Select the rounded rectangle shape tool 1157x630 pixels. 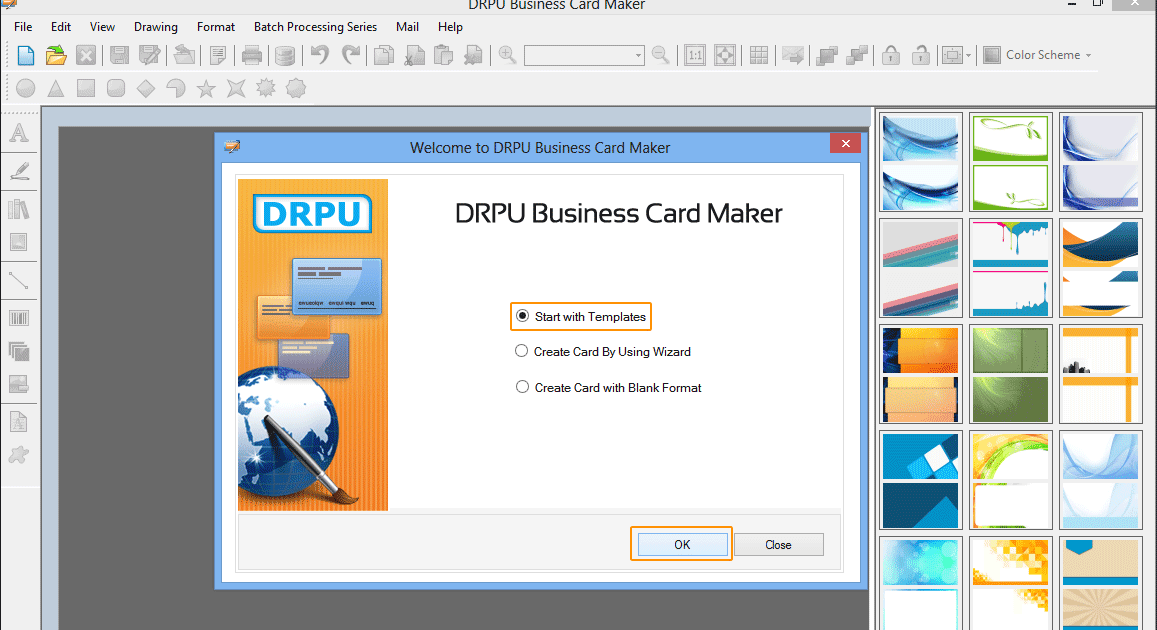(116, 89)
